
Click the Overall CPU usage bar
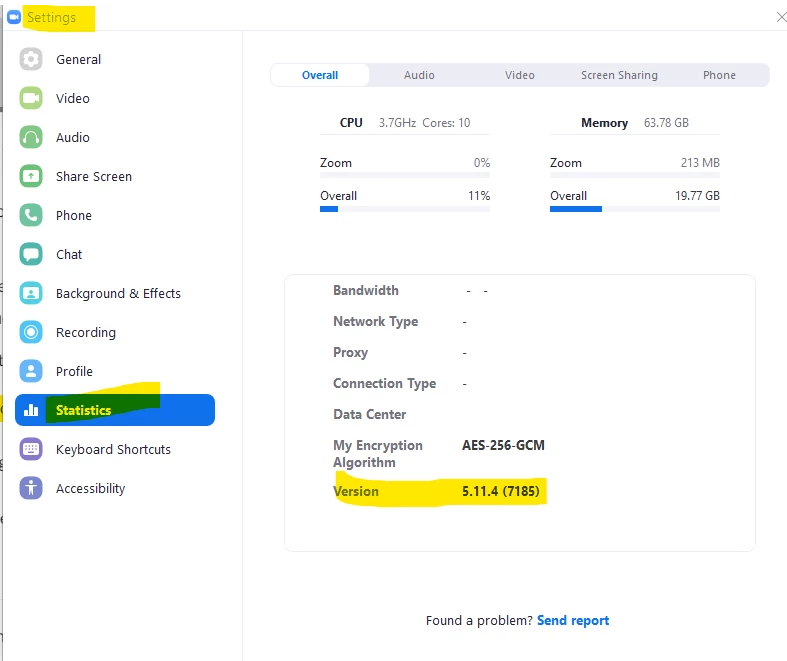pyautogui.click(x=405, y=209)
